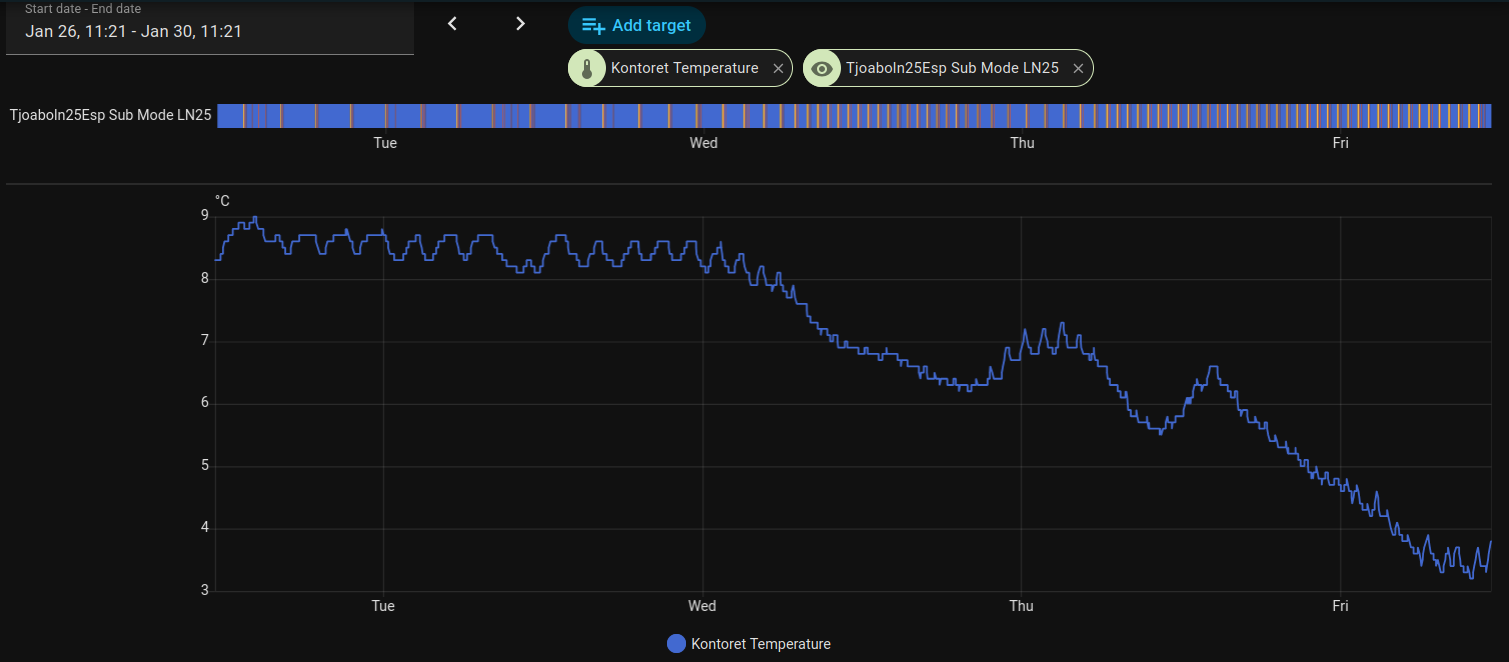Click the 9 value on the temperature axis

tap(205, 216)
